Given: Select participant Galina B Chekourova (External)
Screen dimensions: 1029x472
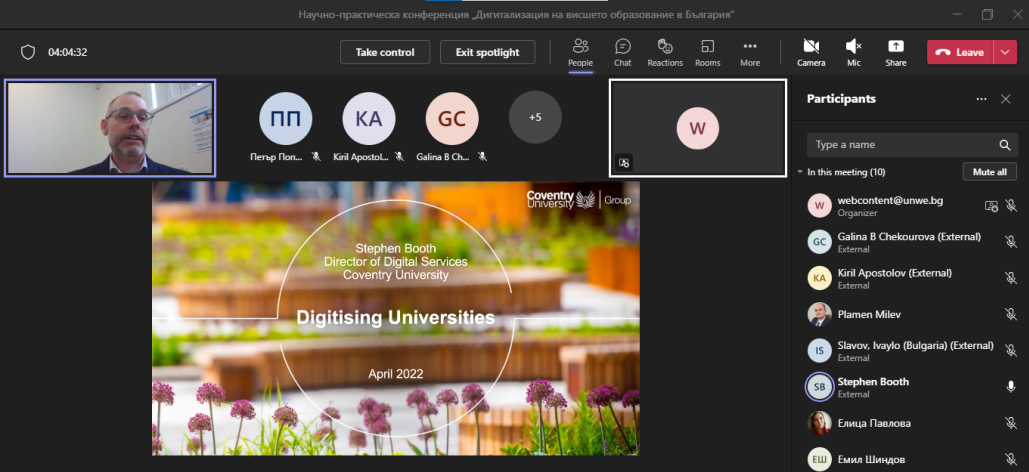Looking at the screenshot, I should click(910, 242).
